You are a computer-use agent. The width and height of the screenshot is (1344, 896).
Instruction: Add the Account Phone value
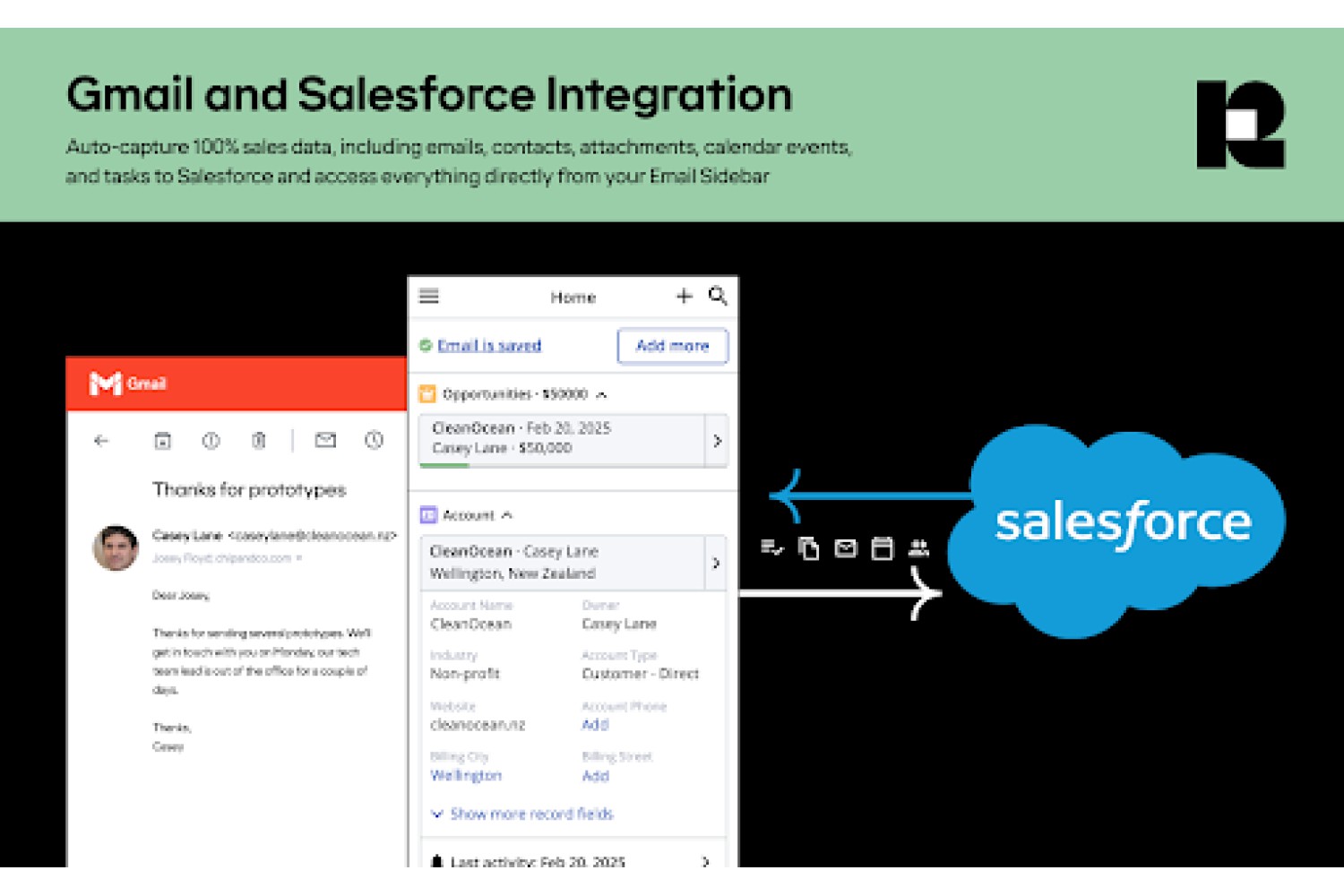click(595, 724)
